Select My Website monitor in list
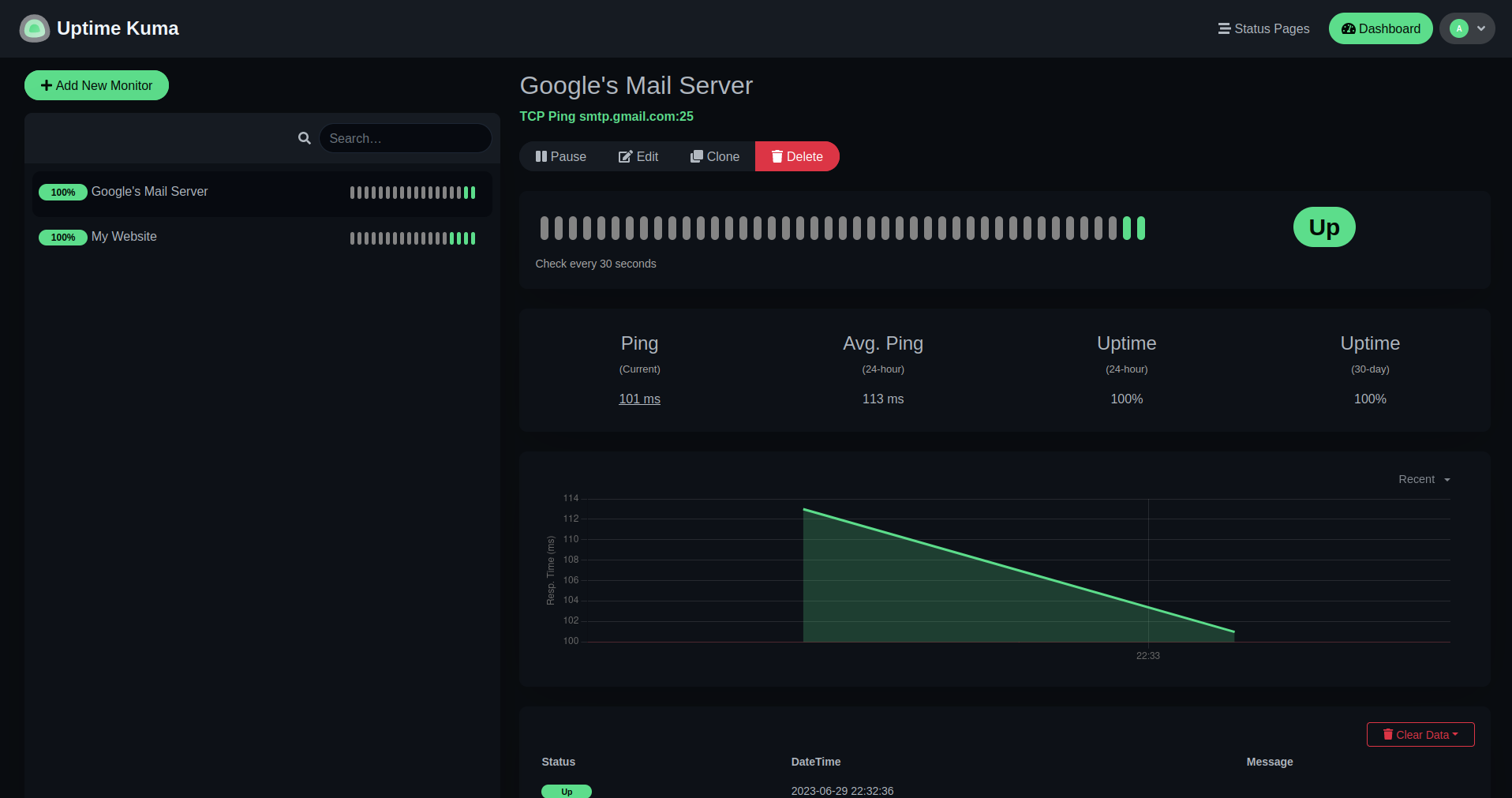Image resolution: width=1512 pixels, height=798 pixels. tap(262, 238)
